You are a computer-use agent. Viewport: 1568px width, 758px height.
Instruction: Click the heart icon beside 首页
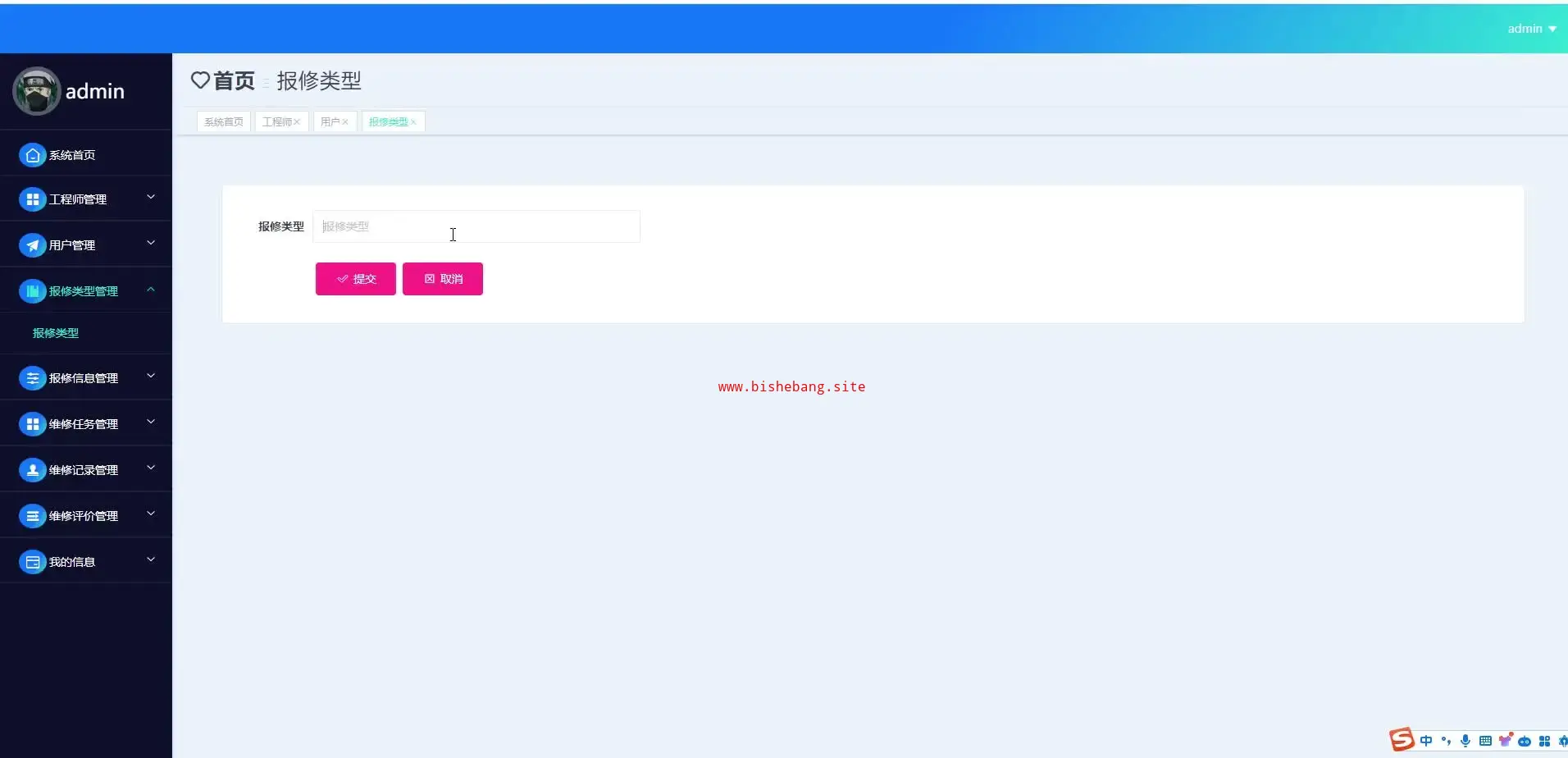click(x=200, y=80)
